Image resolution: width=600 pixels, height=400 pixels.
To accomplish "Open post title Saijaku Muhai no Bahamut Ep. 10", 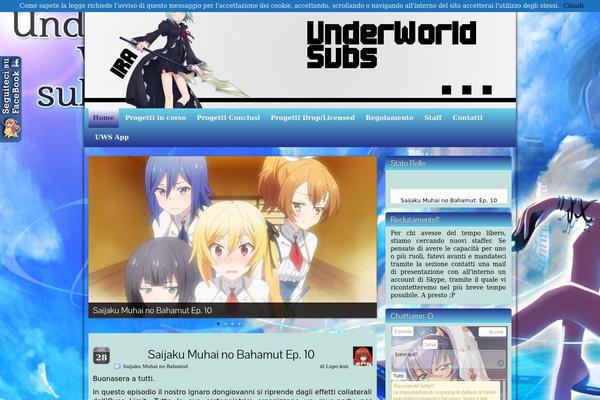I will (231, 354).
